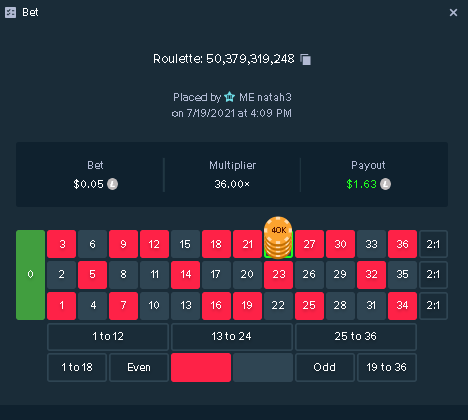Select the black color bet swatch
Image resolution: width=468 pixels, height=420 pixels.
click(x=263, y=367)
